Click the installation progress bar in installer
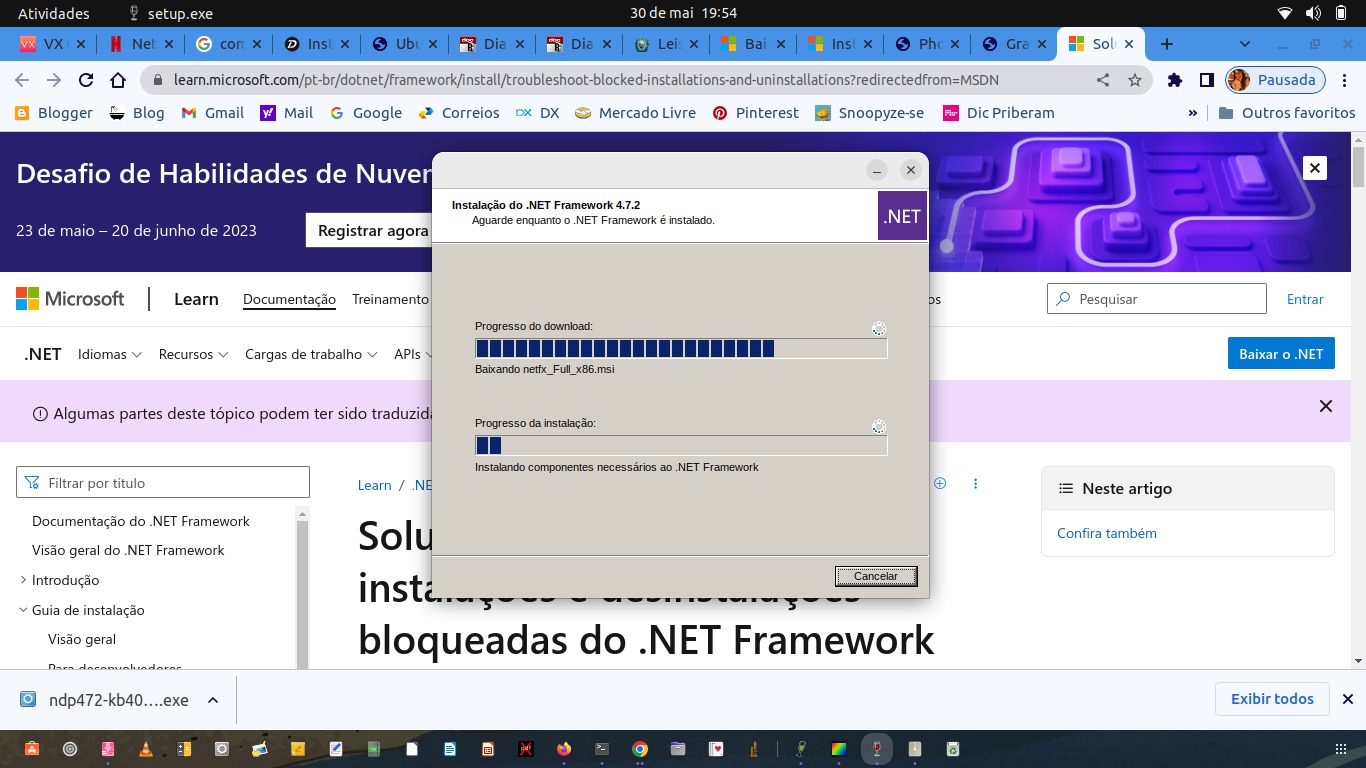 pos(681,445)
